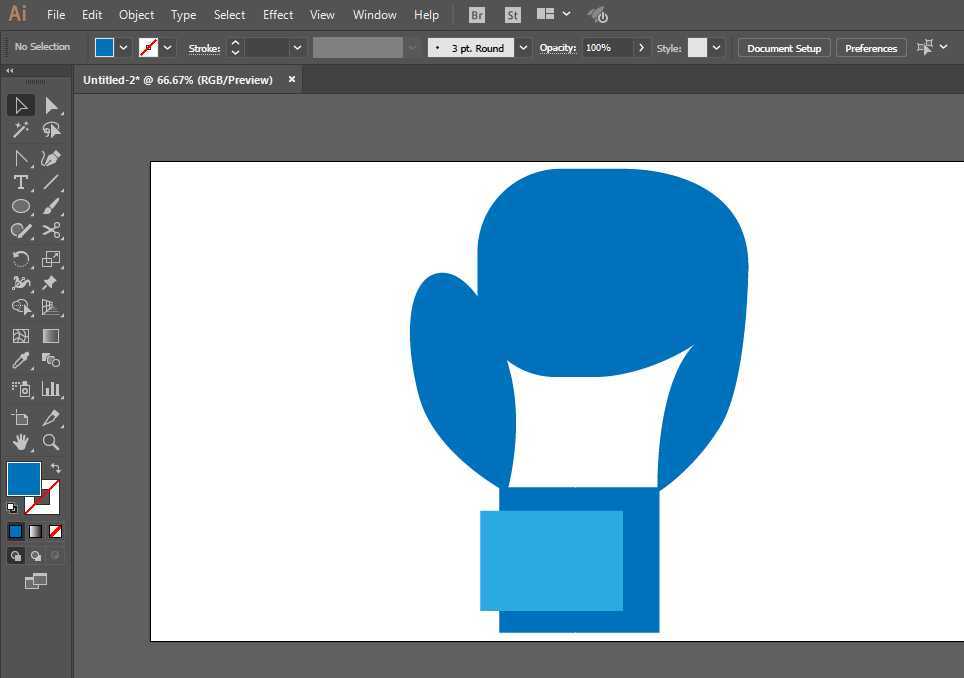
Task: Open the stroke weight dropdown
Action: (297, 48)
